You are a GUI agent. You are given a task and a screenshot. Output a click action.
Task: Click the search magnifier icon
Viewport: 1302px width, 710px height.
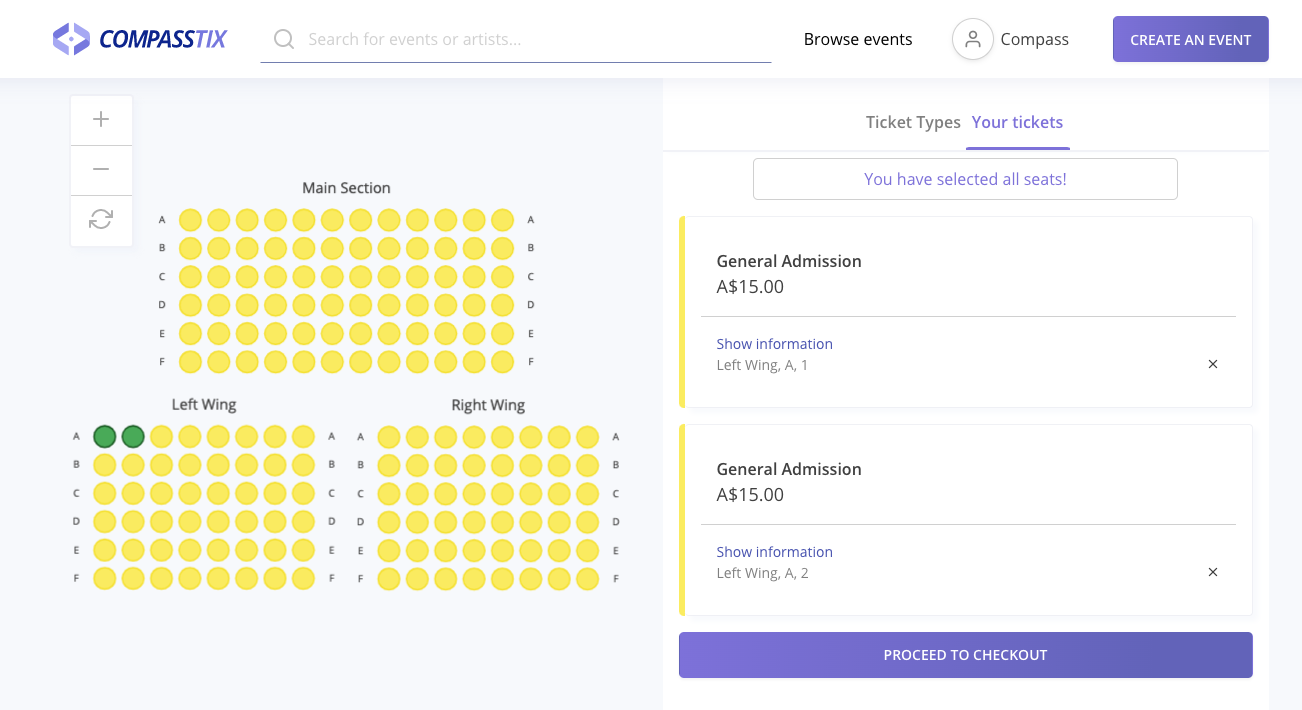[283, 38]
